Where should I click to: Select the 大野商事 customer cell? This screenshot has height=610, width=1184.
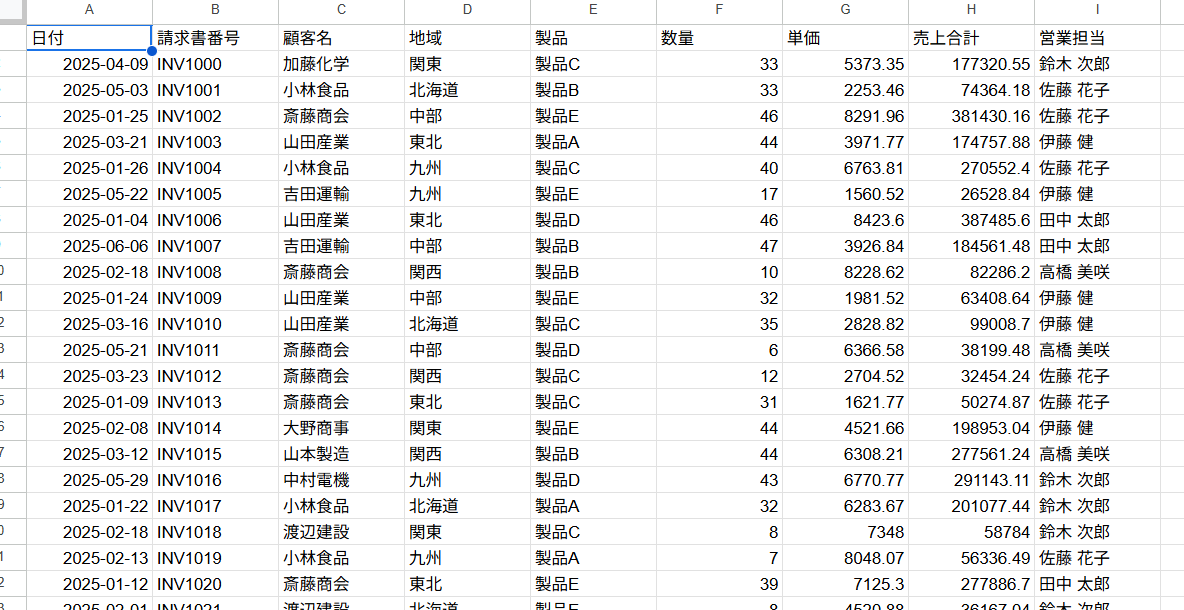point(341,428)
